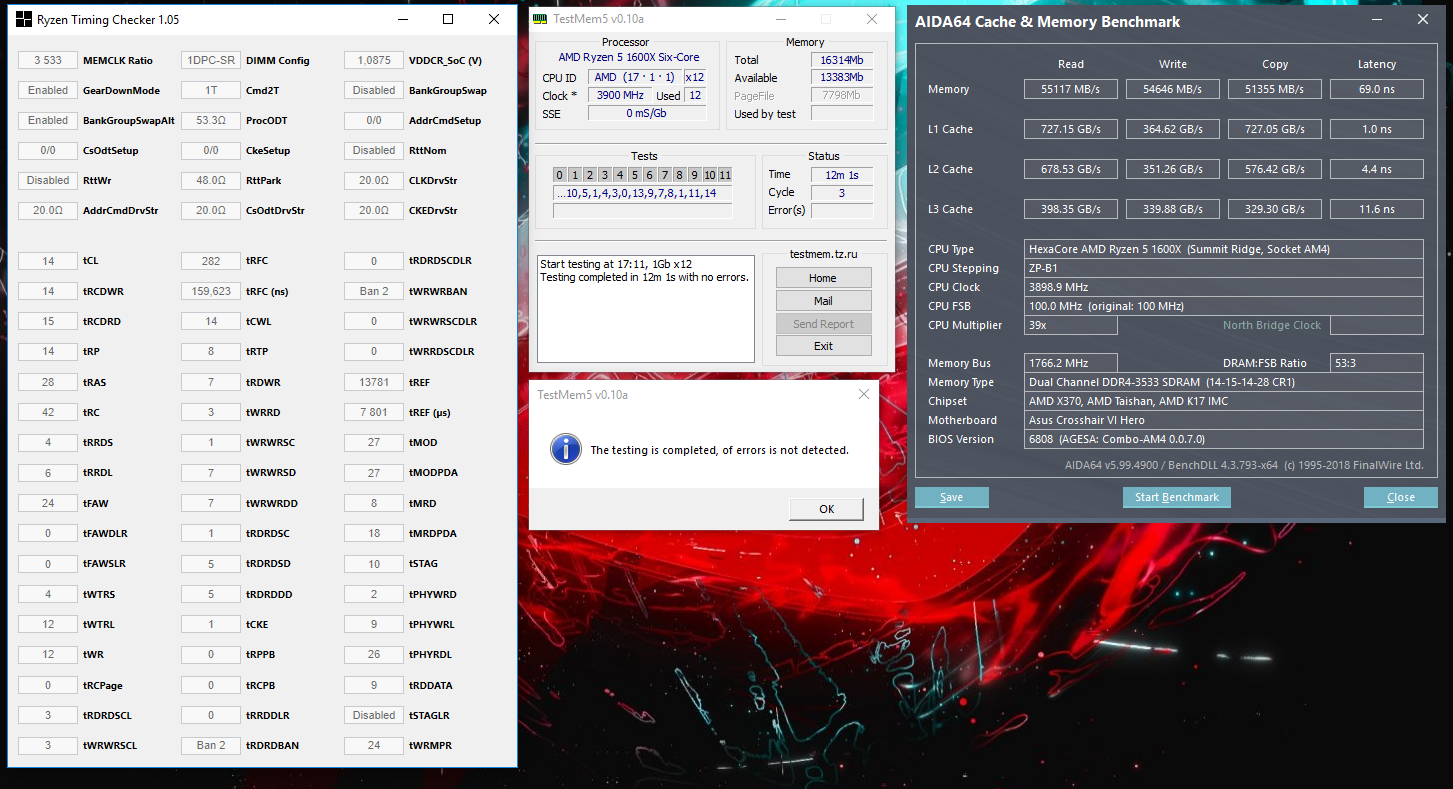Click the Memory Write 54646 MB/s result
Screen dimensions: 1453x789
click(x=1173, y=89)
